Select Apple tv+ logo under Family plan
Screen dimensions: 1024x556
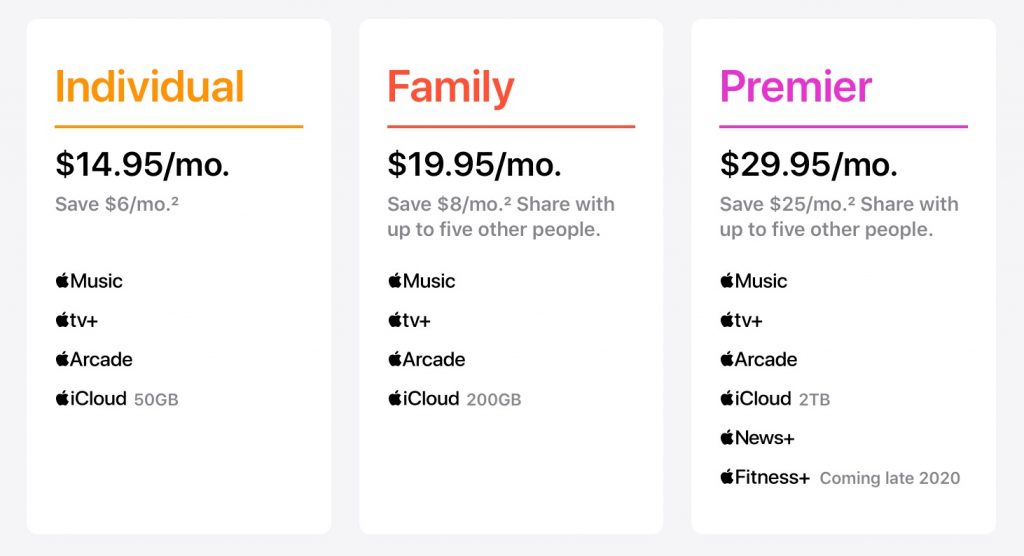tap(409, 320)
